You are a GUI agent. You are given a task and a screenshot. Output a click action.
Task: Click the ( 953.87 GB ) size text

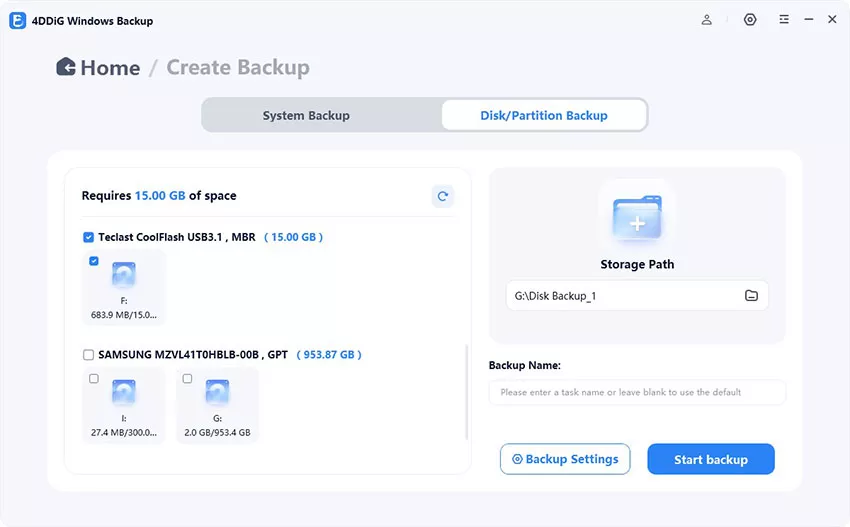coord(329,355)
